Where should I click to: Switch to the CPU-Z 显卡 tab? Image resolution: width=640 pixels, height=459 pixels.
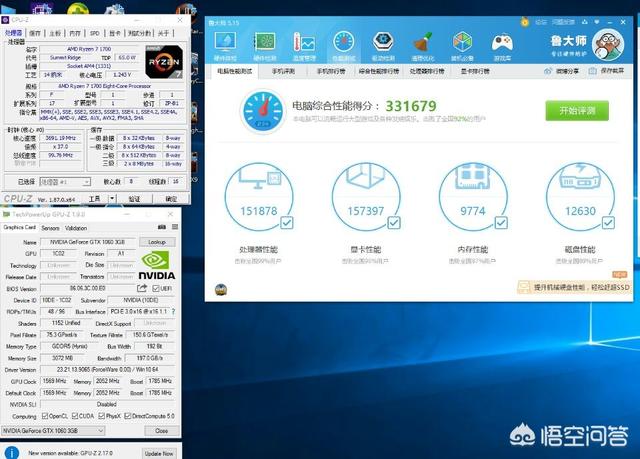(x=115, y=33)
